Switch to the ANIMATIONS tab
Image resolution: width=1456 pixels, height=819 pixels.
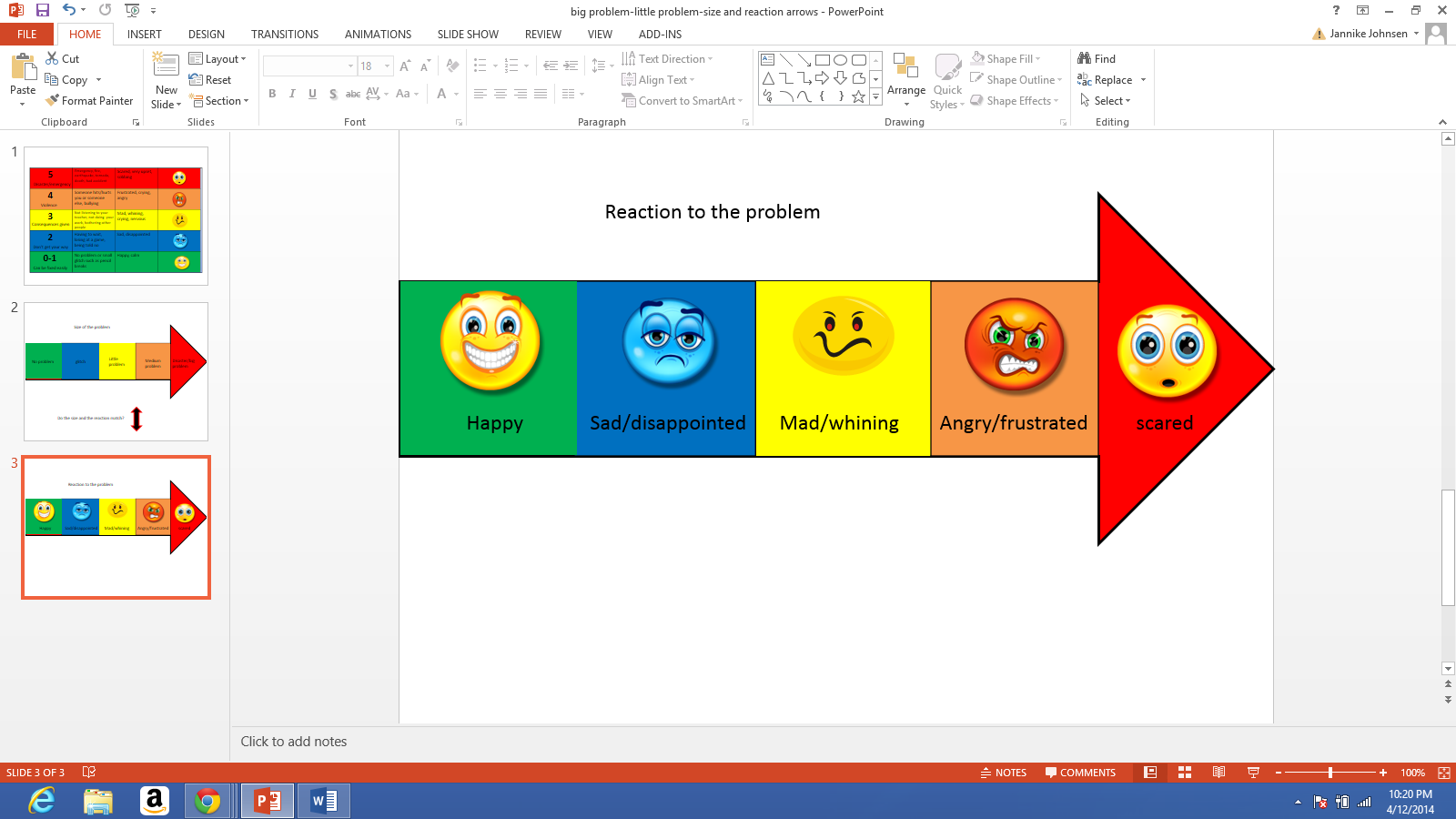pos(378,35)
